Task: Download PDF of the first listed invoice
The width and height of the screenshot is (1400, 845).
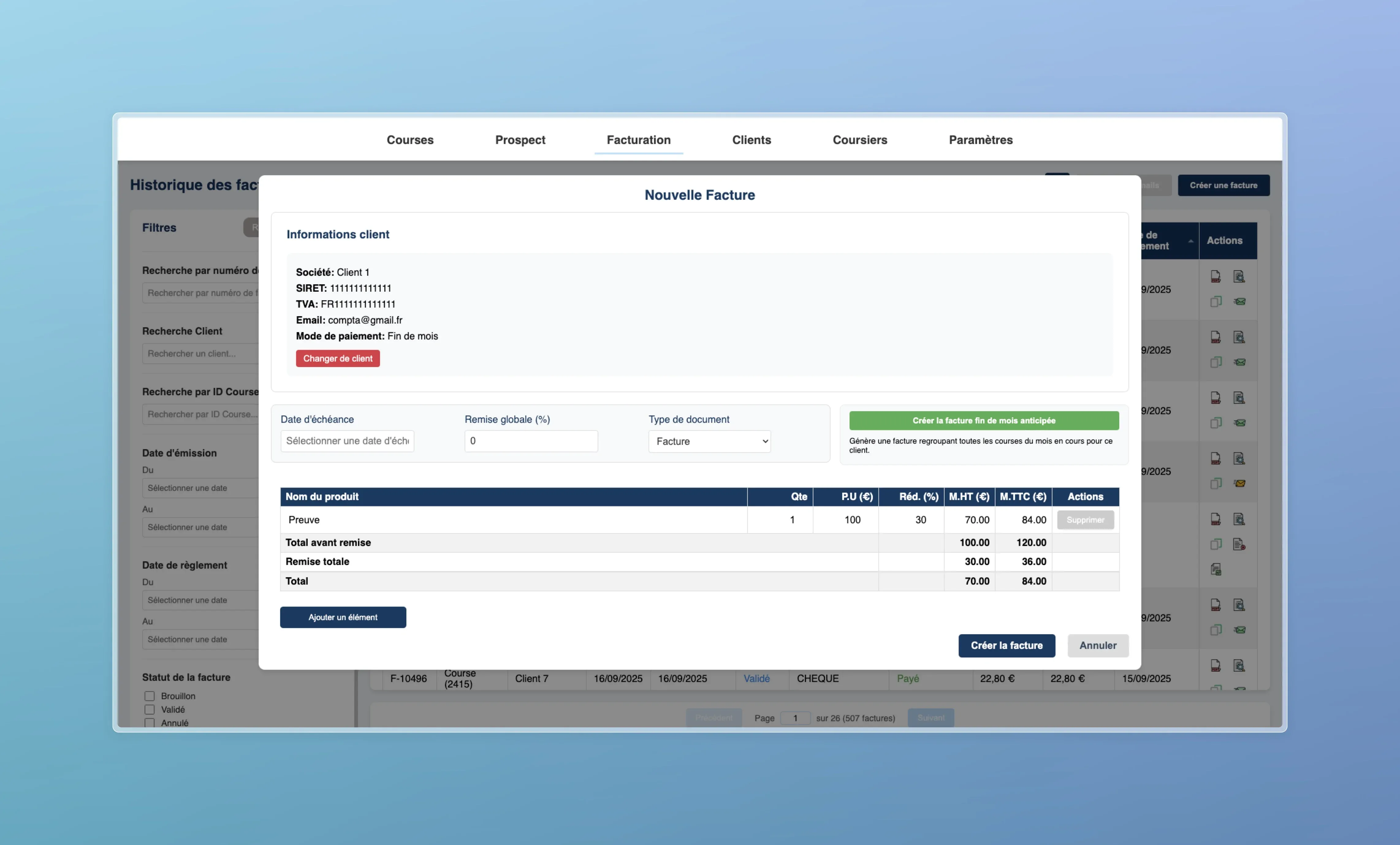Action: click(x=1215, y=277)
